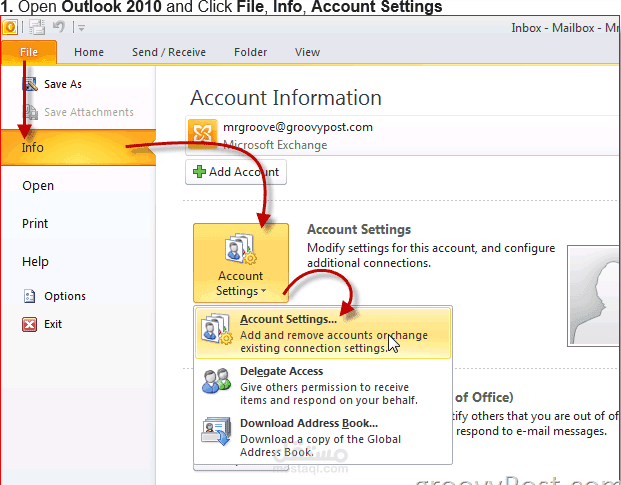Open the View ribbon tab

307,52
